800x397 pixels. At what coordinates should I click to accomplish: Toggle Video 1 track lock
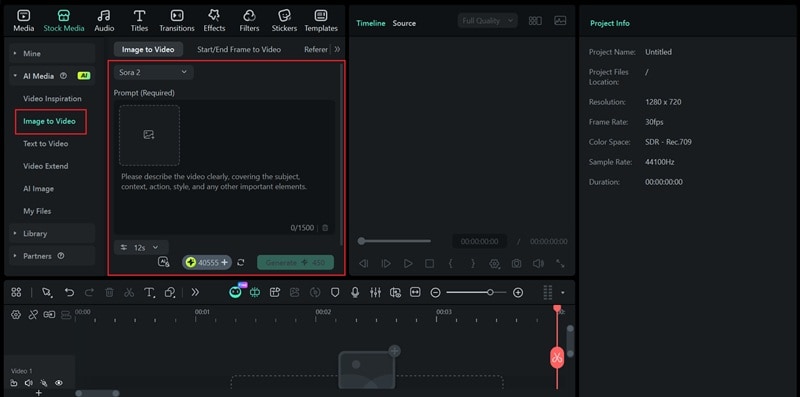14,383
